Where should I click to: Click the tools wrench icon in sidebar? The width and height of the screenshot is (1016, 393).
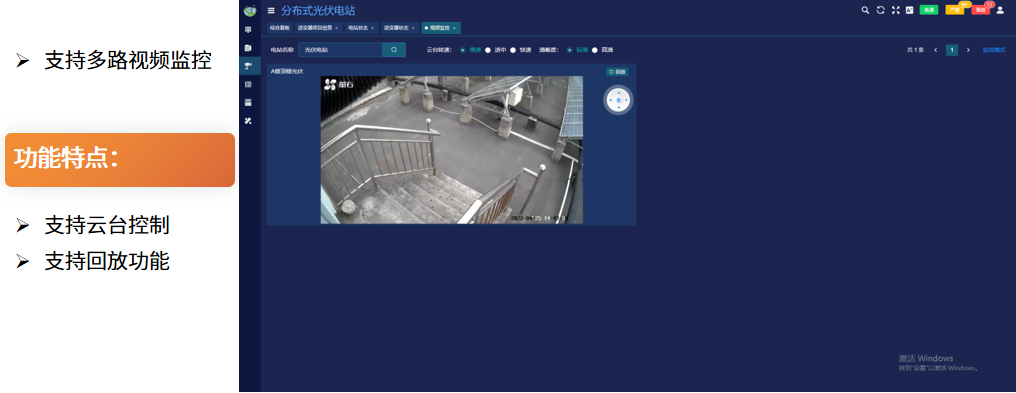248,120
